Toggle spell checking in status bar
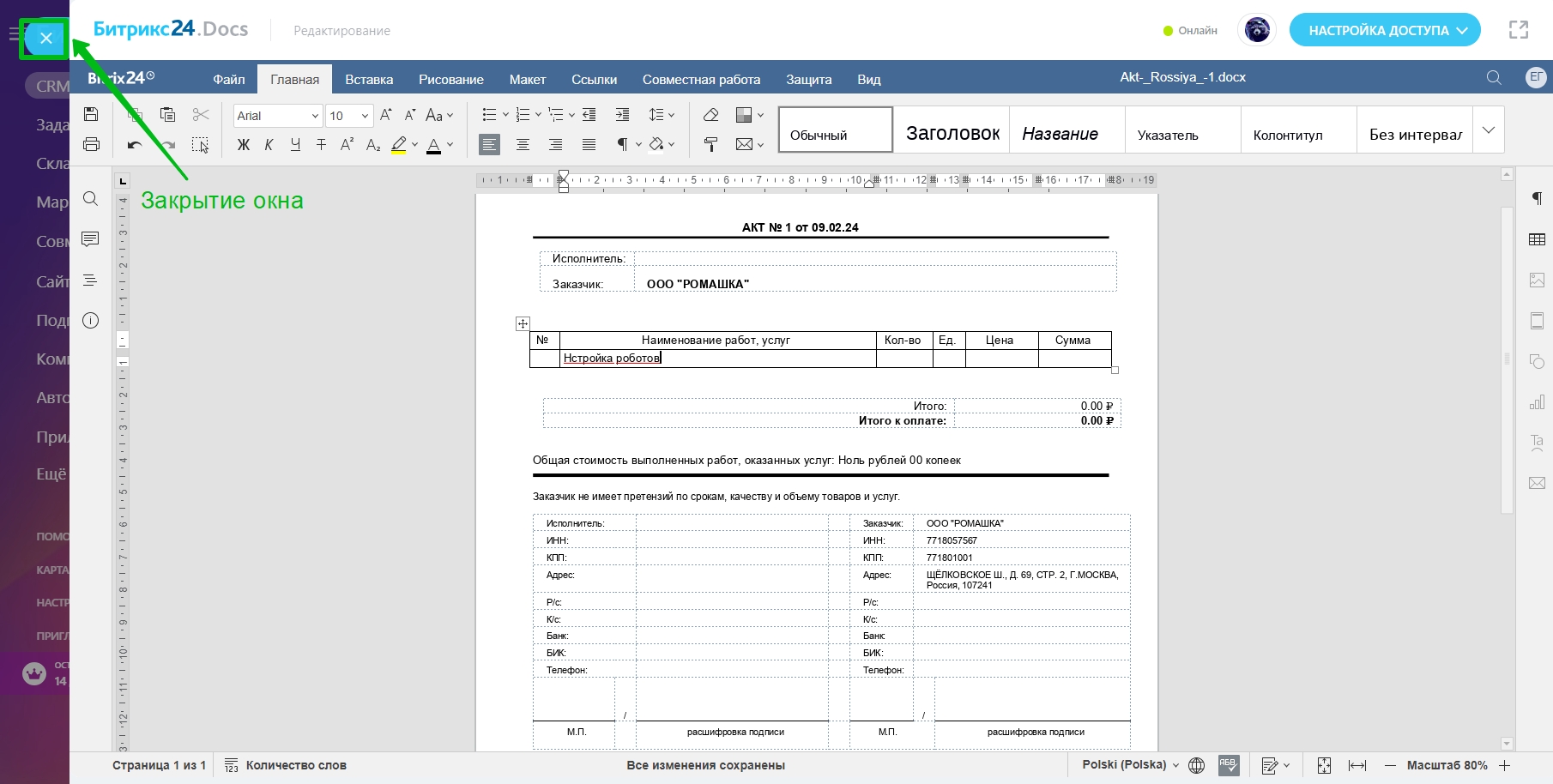The image size is (1553, 784). (1228, 765)
